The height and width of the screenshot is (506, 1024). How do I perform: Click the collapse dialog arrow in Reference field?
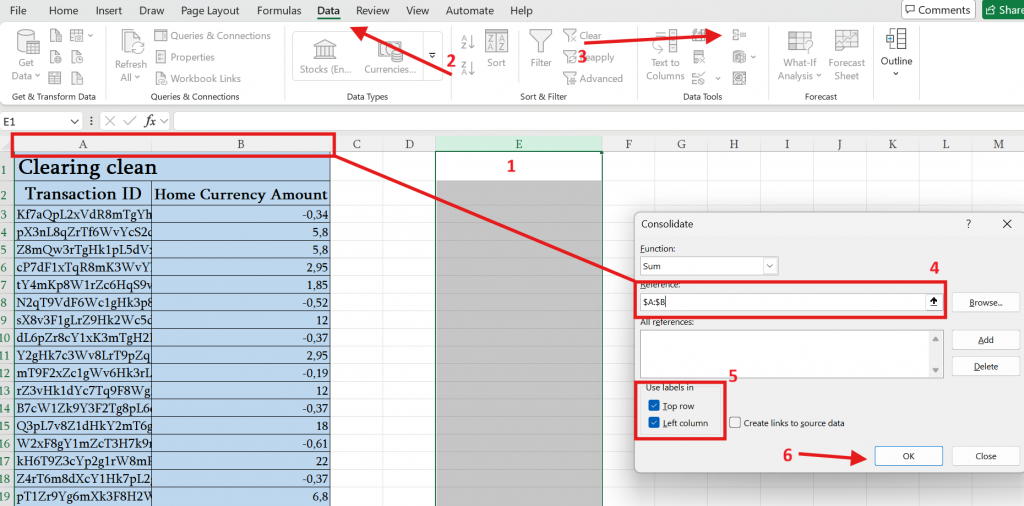click(x=934, y=302)
